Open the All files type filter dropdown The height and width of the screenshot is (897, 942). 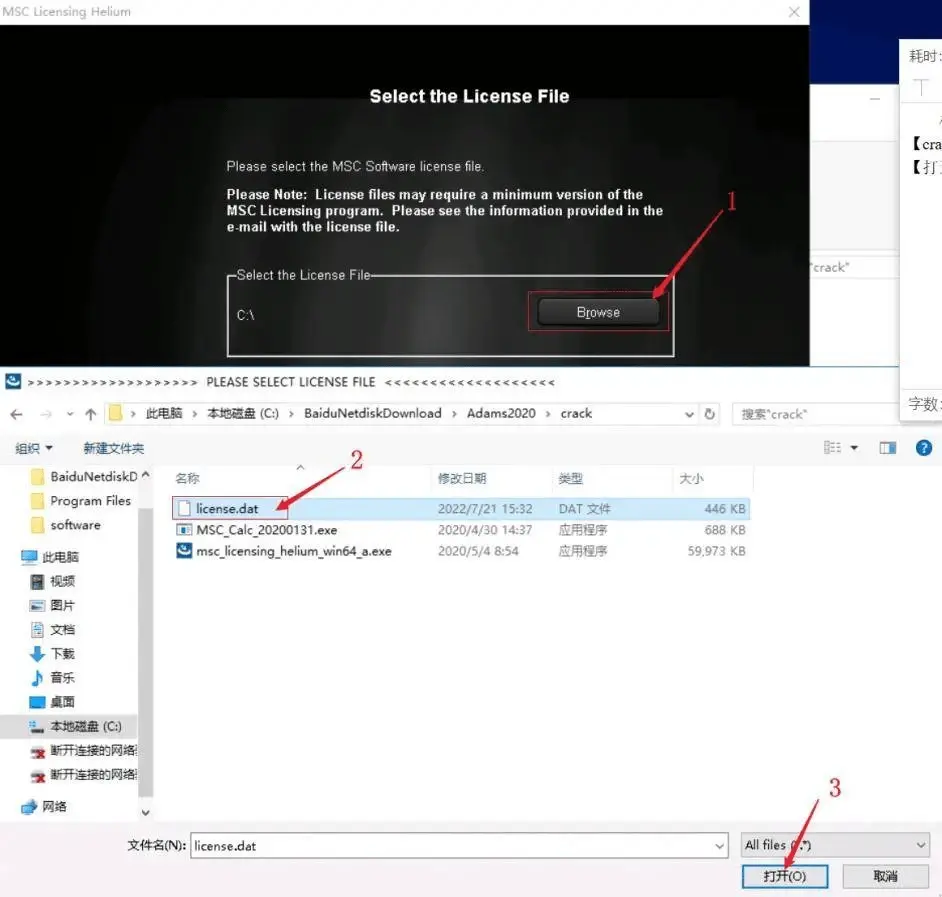point(835,845)
